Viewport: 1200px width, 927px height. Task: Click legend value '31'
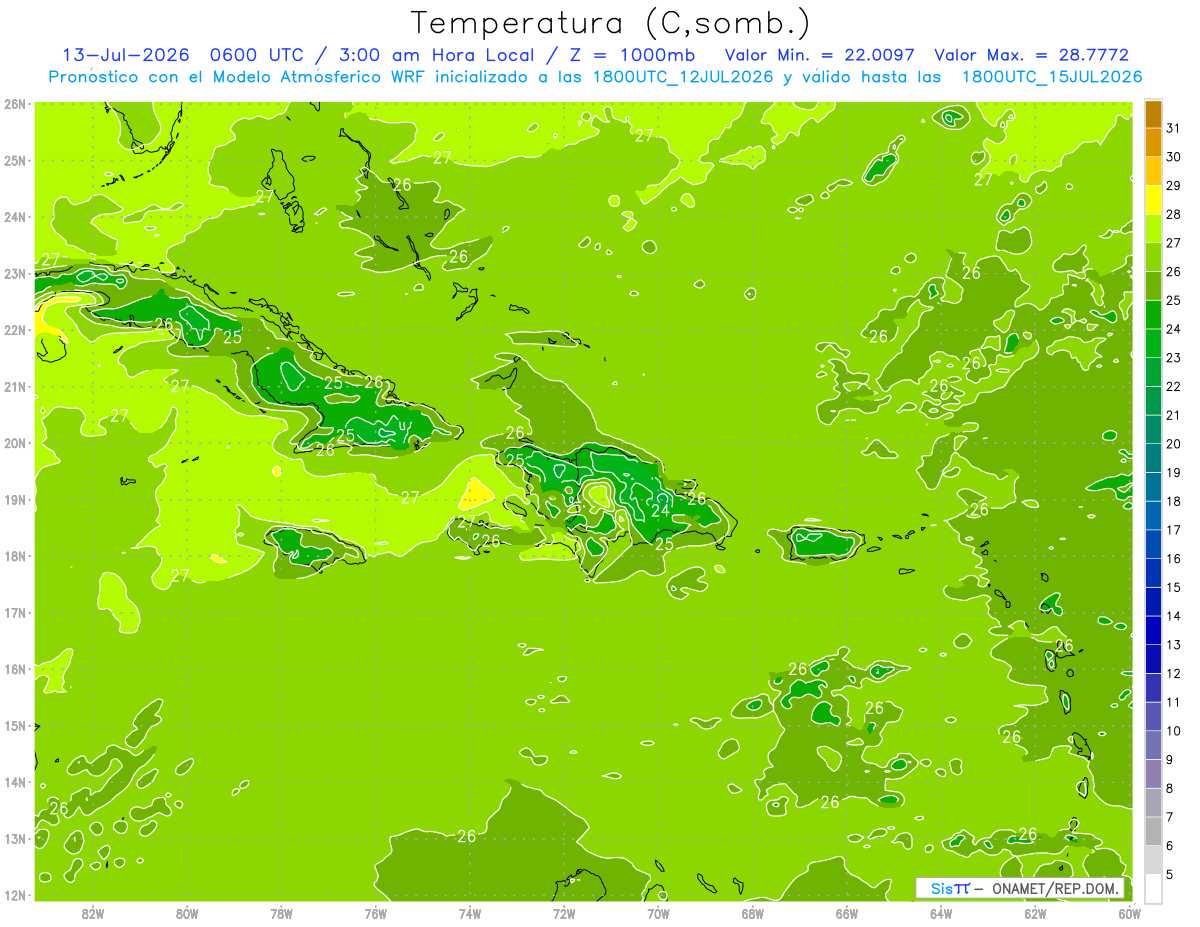[1173, 128]
